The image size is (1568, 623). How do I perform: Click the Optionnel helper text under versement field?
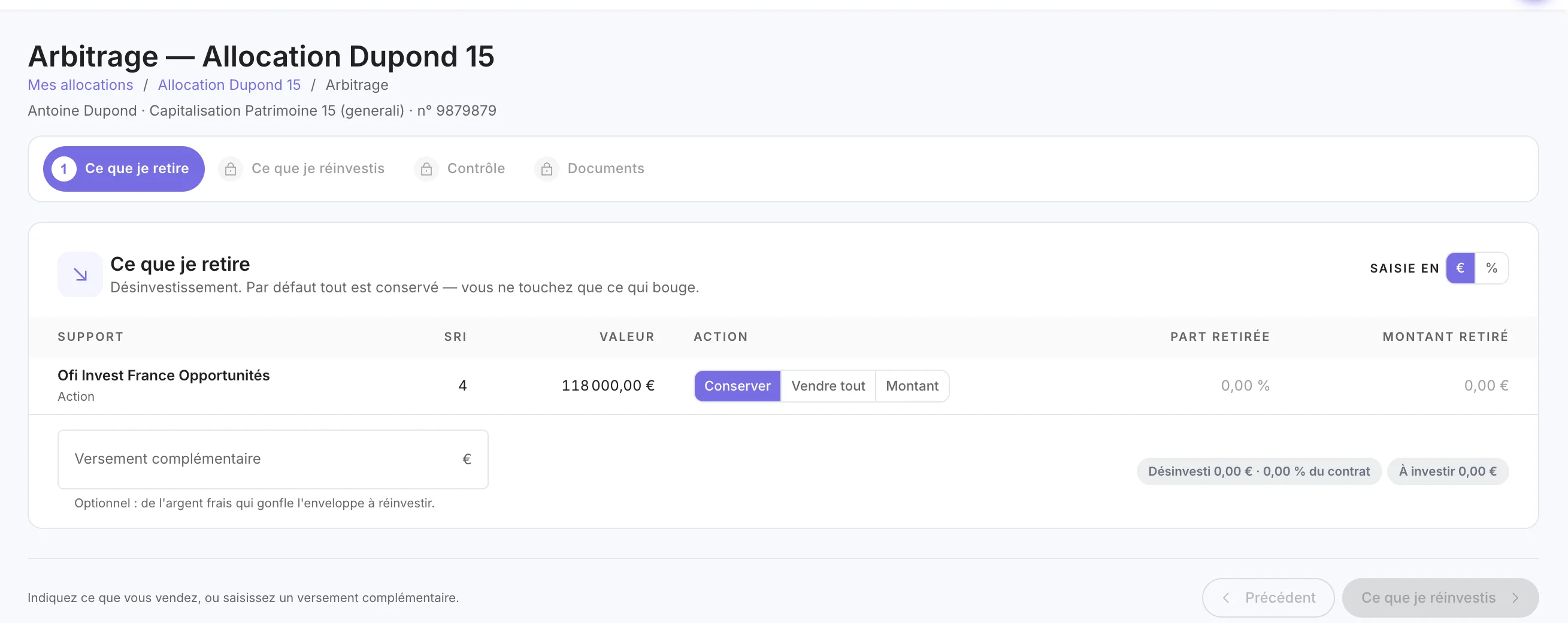[x=255, y=503]
